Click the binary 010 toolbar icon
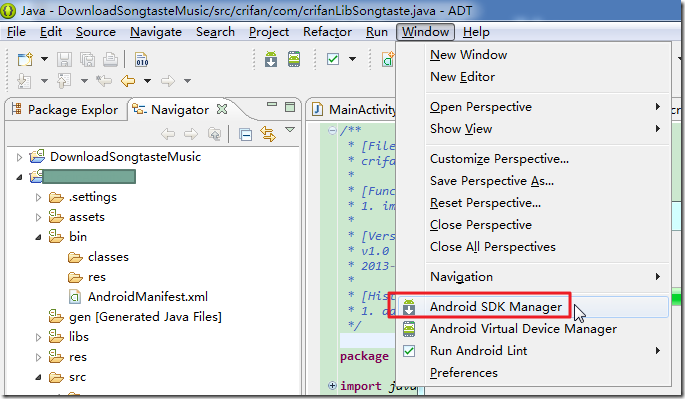The image size is (685, 399). [142, 59]
